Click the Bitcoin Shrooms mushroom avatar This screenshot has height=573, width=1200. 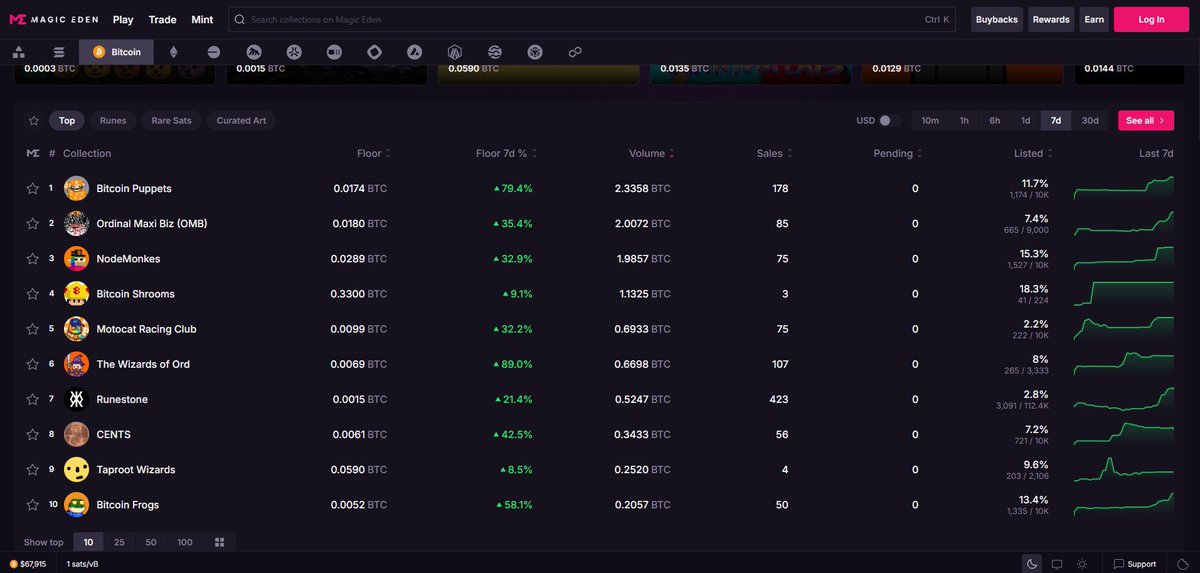pos(76,294)
